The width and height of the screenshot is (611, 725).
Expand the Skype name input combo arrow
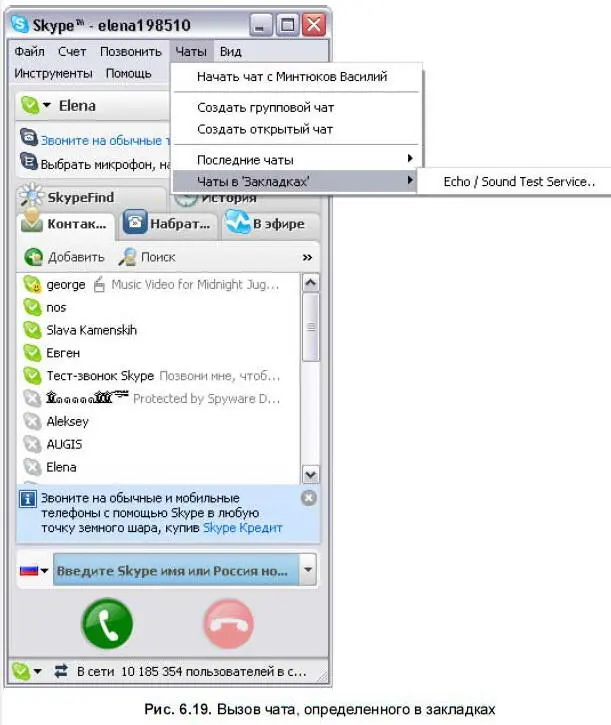click(308, 570)
